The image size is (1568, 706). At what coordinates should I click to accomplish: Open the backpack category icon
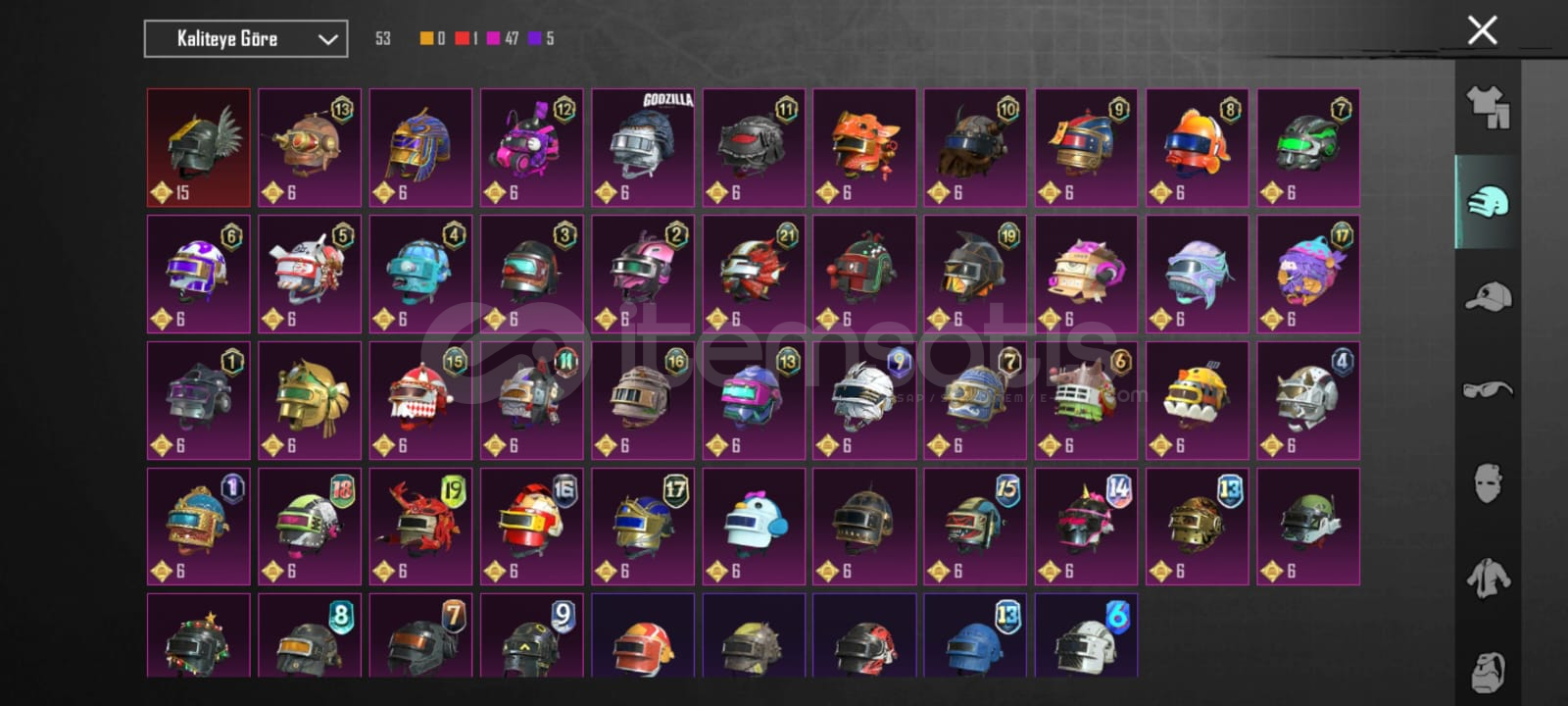pos(1487,669)
